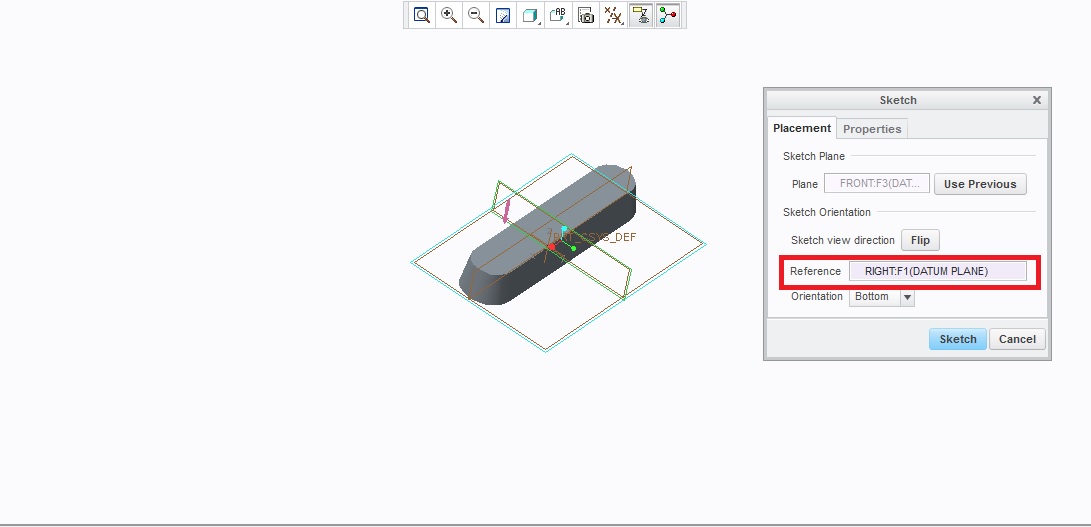The width and height of the screenshot is (1091, 527).
Task: Switch to the Properties tab
Action: tap(872, 129)
